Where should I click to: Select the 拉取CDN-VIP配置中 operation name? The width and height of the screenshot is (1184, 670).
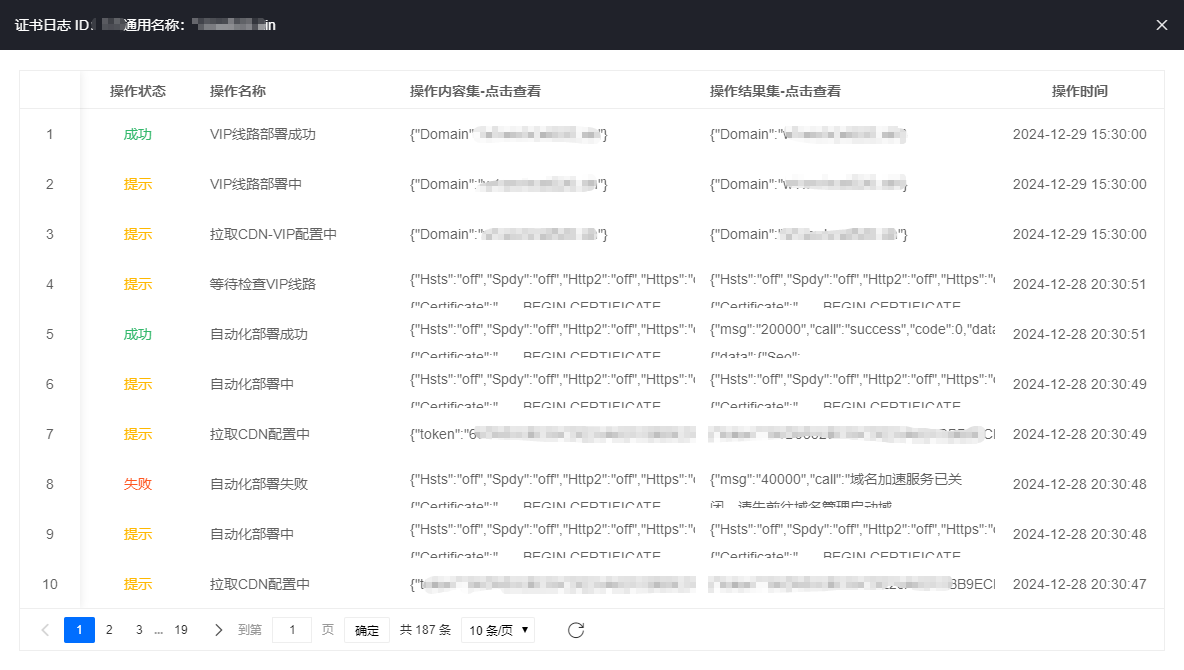pos(273,234)
